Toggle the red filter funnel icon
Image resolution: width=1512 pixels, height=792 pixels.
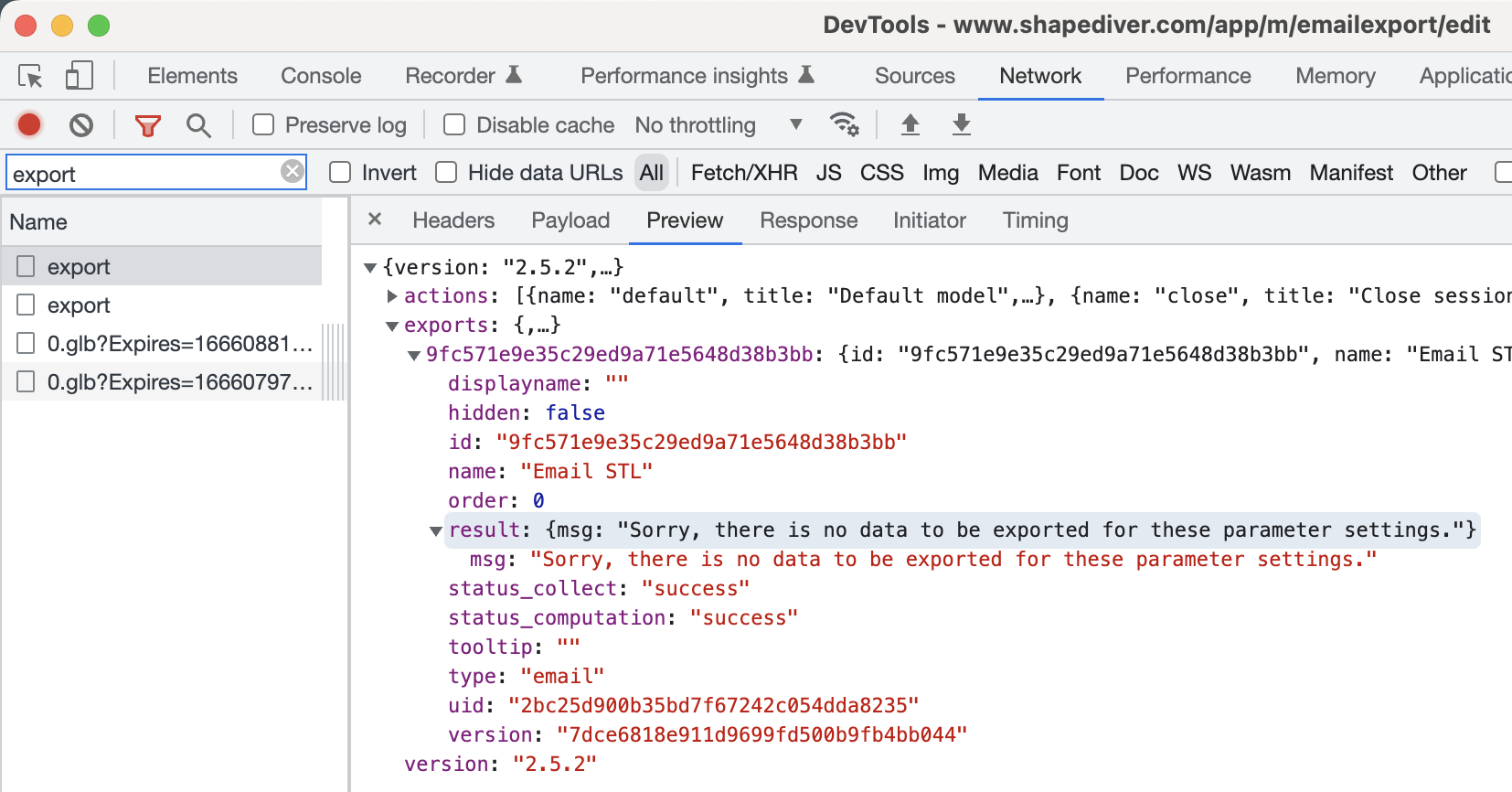tap(147, 125)
